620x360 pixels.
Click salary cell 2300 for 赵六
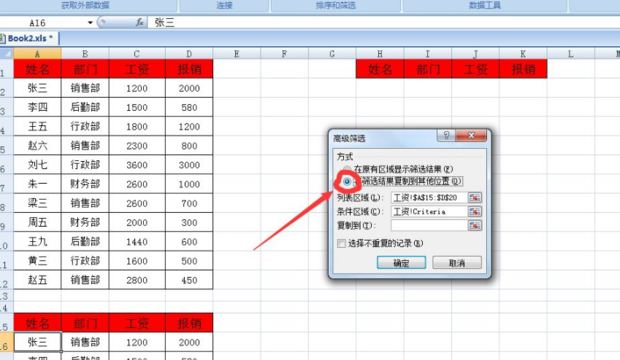(x=137, y=146)
